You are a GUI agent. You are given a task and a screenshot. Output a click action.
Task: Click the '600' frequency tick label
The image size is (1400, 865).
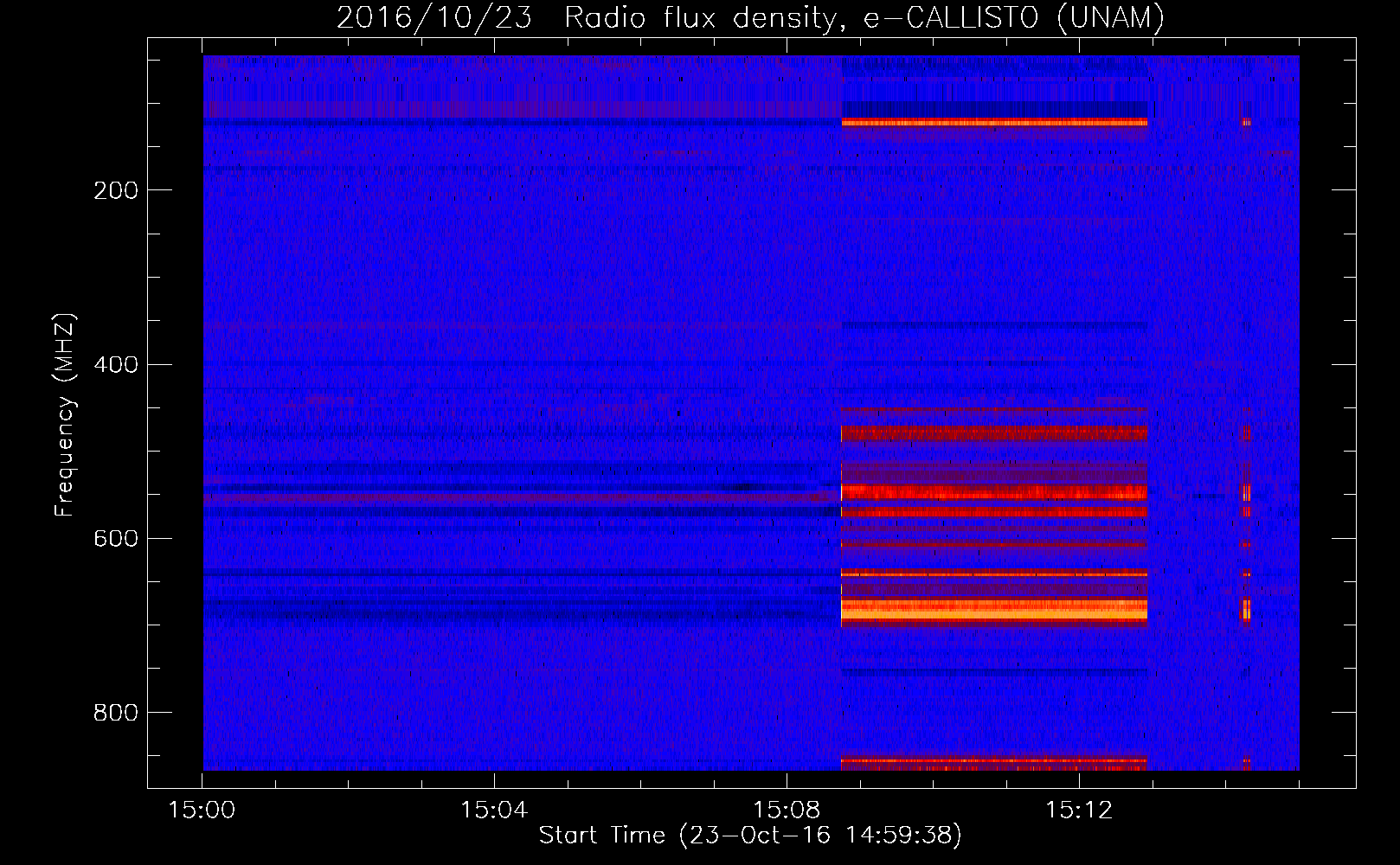tap(116, 539)
